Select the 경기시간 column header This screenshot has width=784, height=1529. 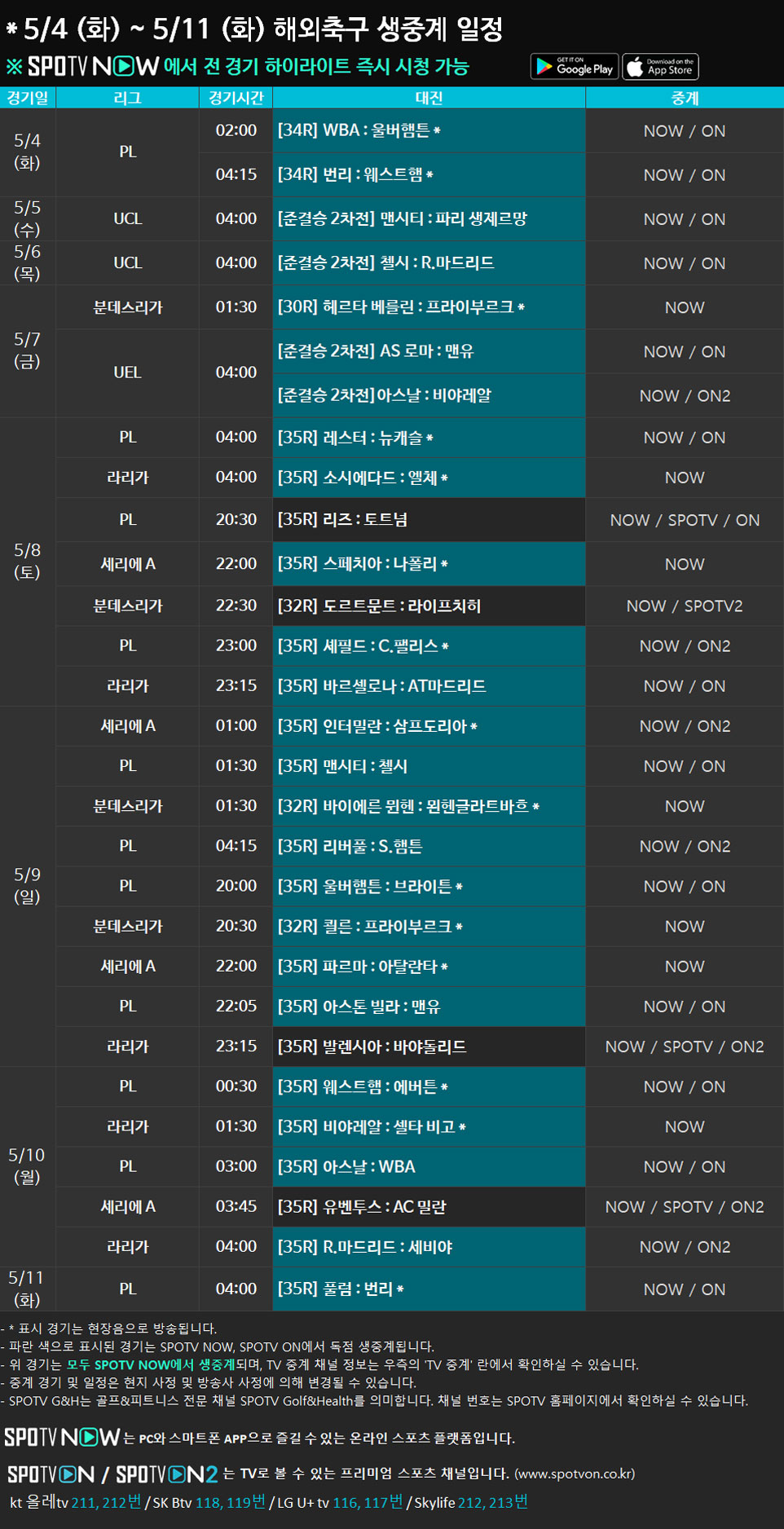point(236,98)
